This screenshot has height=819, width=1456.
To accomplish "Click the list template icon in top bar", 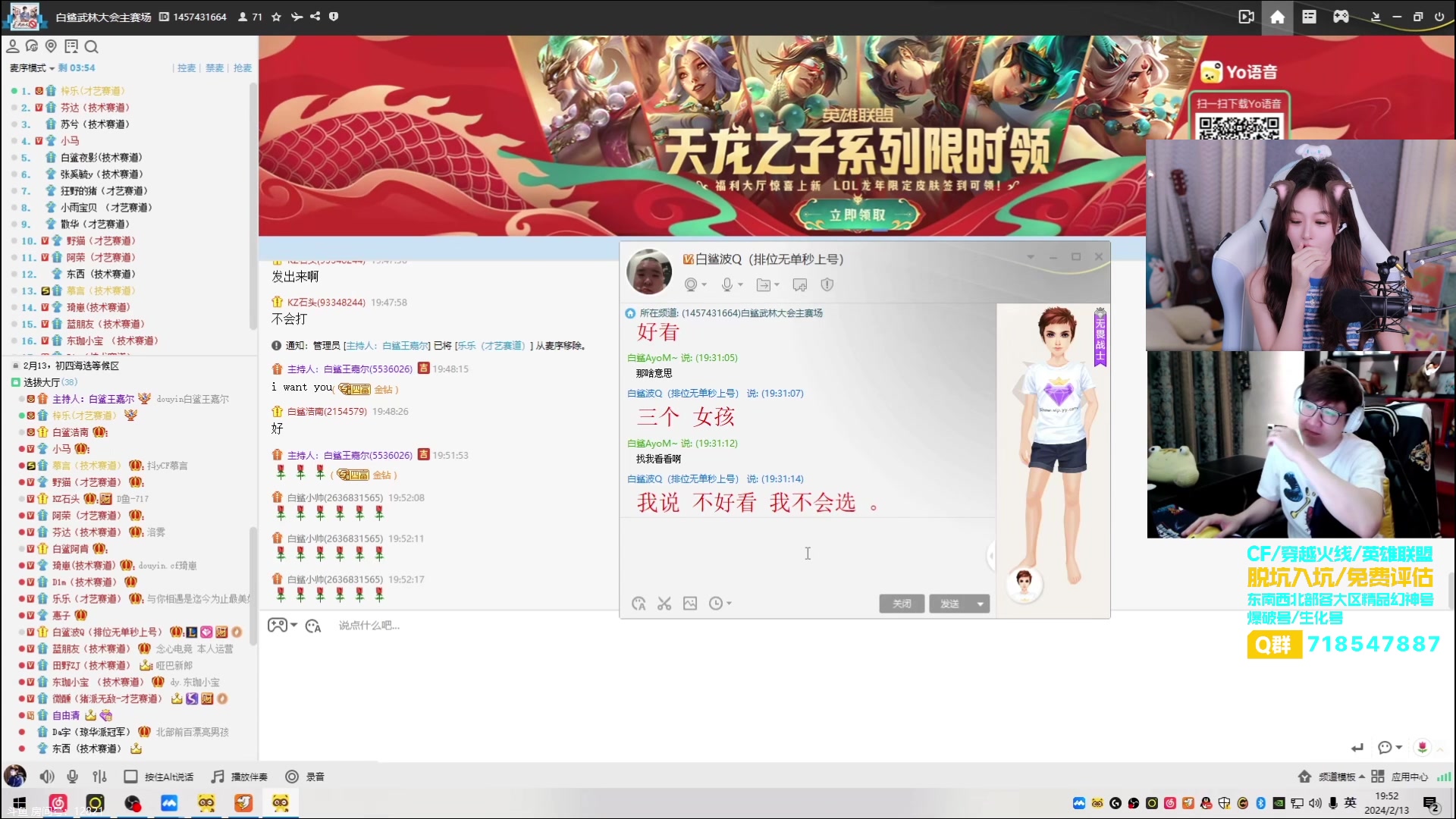I will pyautogui.click(x=1310, y=17).
